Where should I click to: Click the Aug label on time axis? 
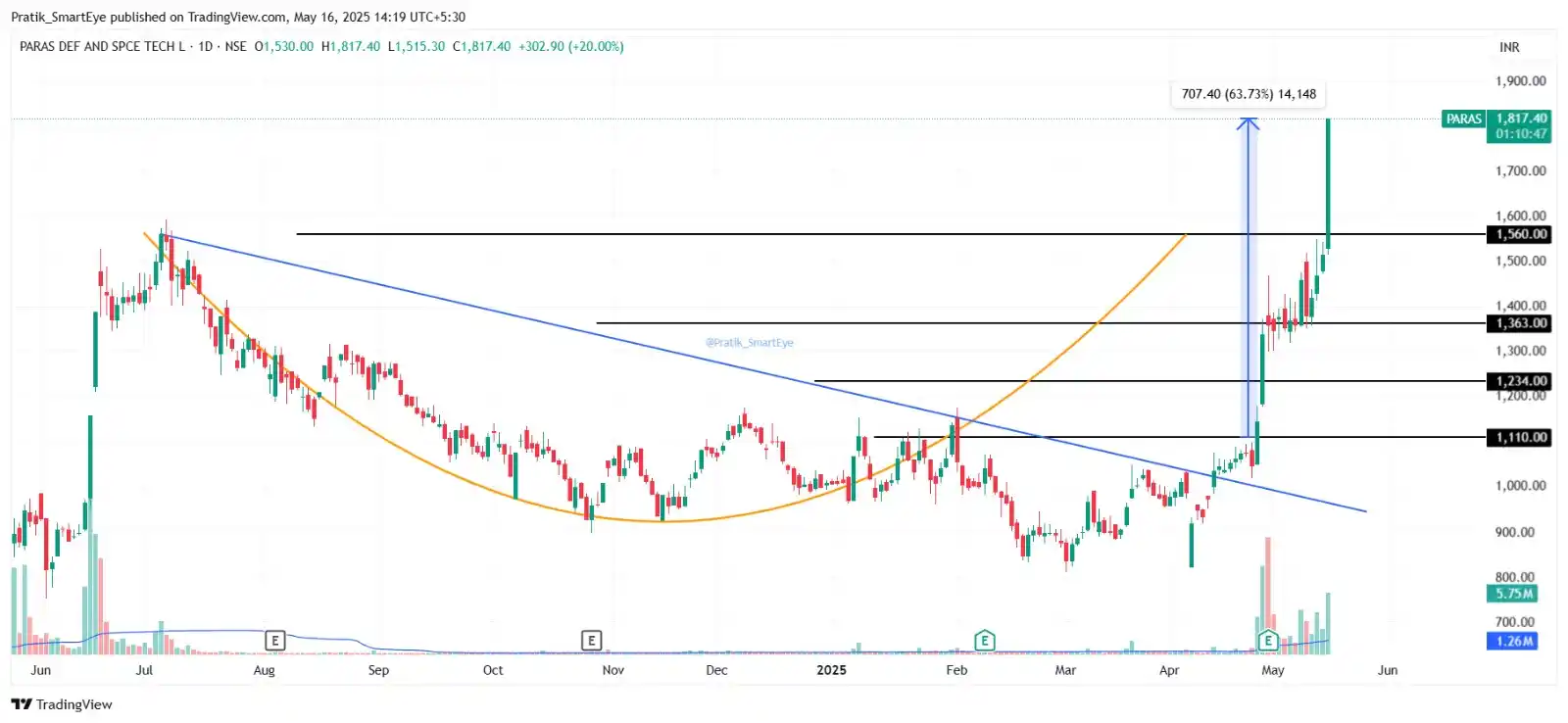(265, 670)
